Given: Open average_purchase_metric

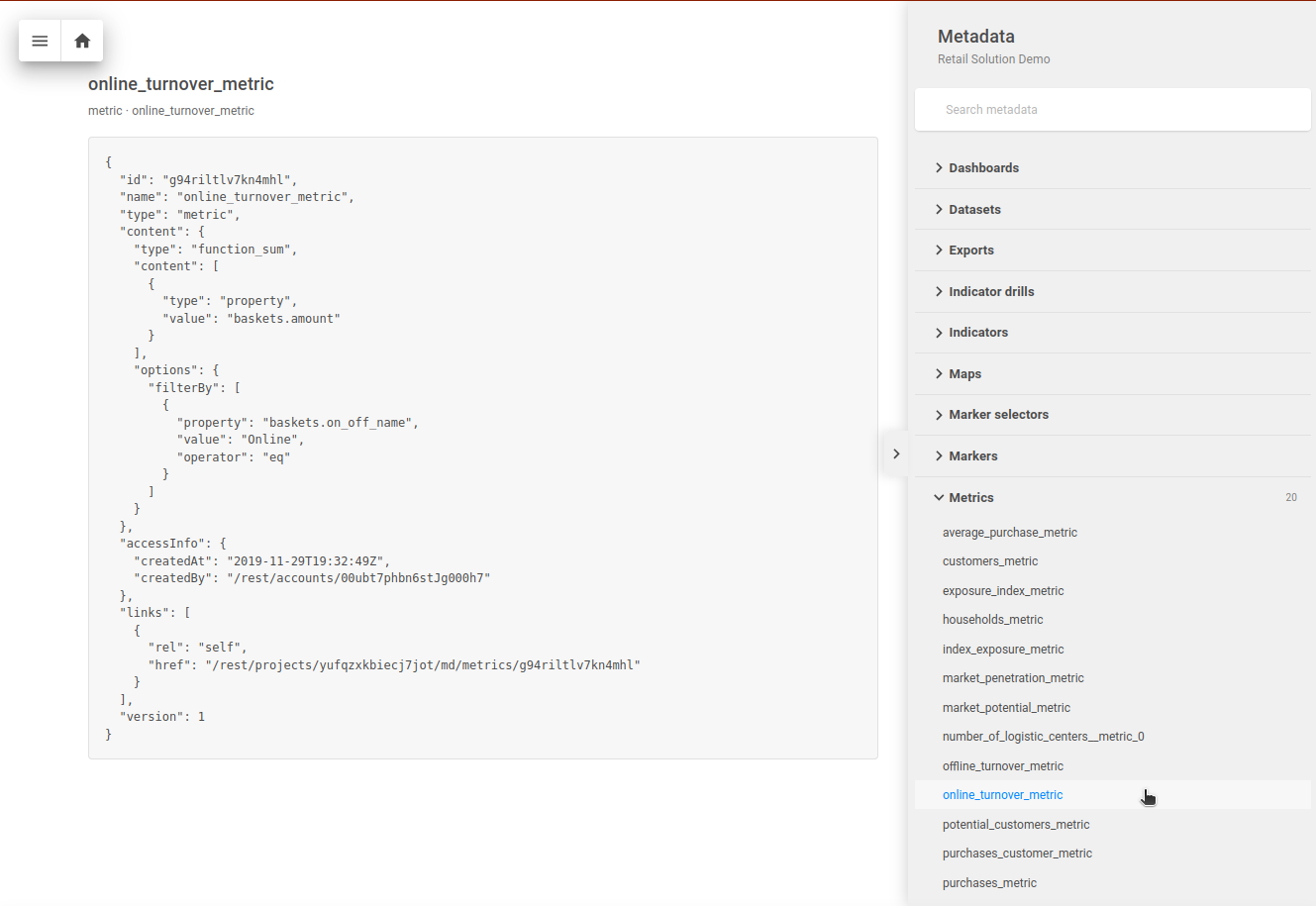Looking at the screenshot, I should click(1010, 533).
